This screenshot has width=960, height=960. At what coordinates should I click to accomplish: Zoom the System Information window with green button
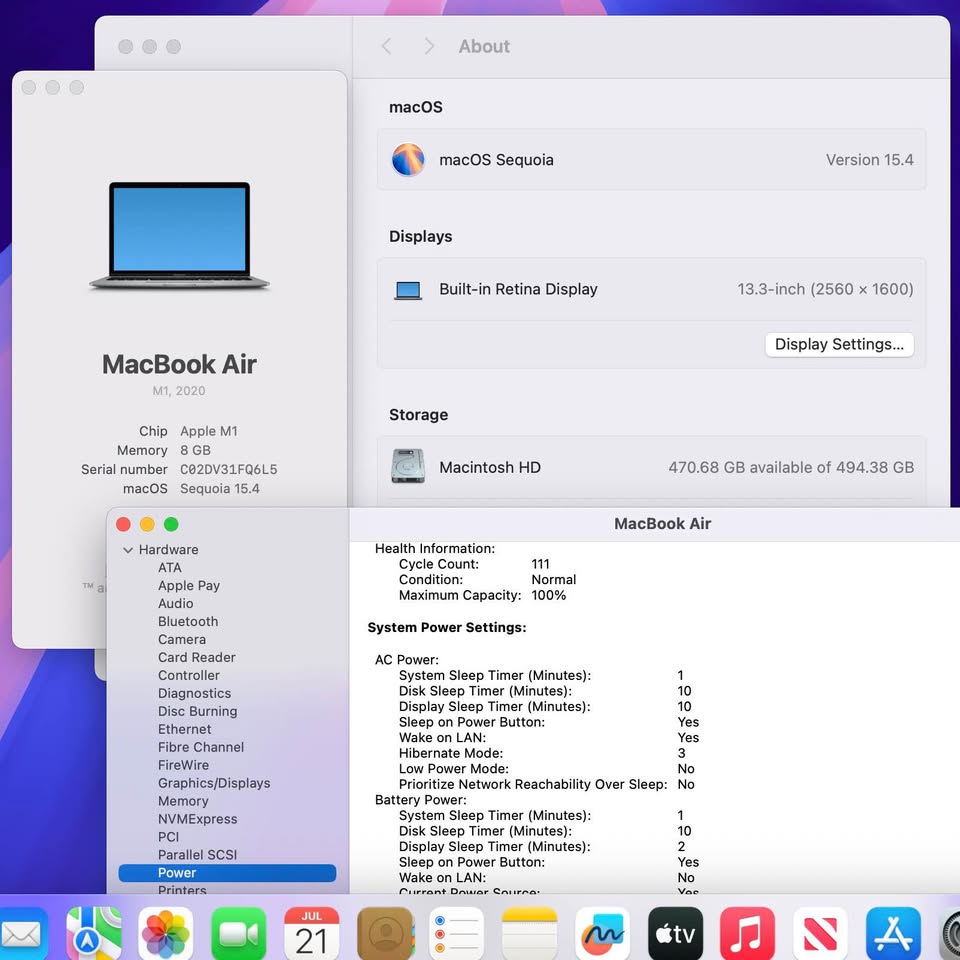(171, 524)
